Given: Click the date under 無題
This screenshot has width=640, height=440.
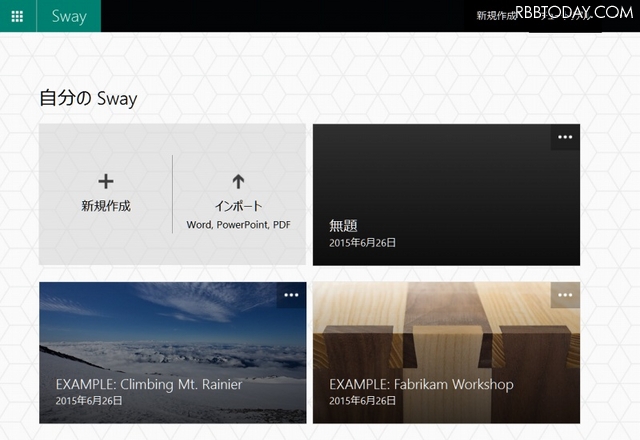Looking at the screenshot, I should (362, 243).
